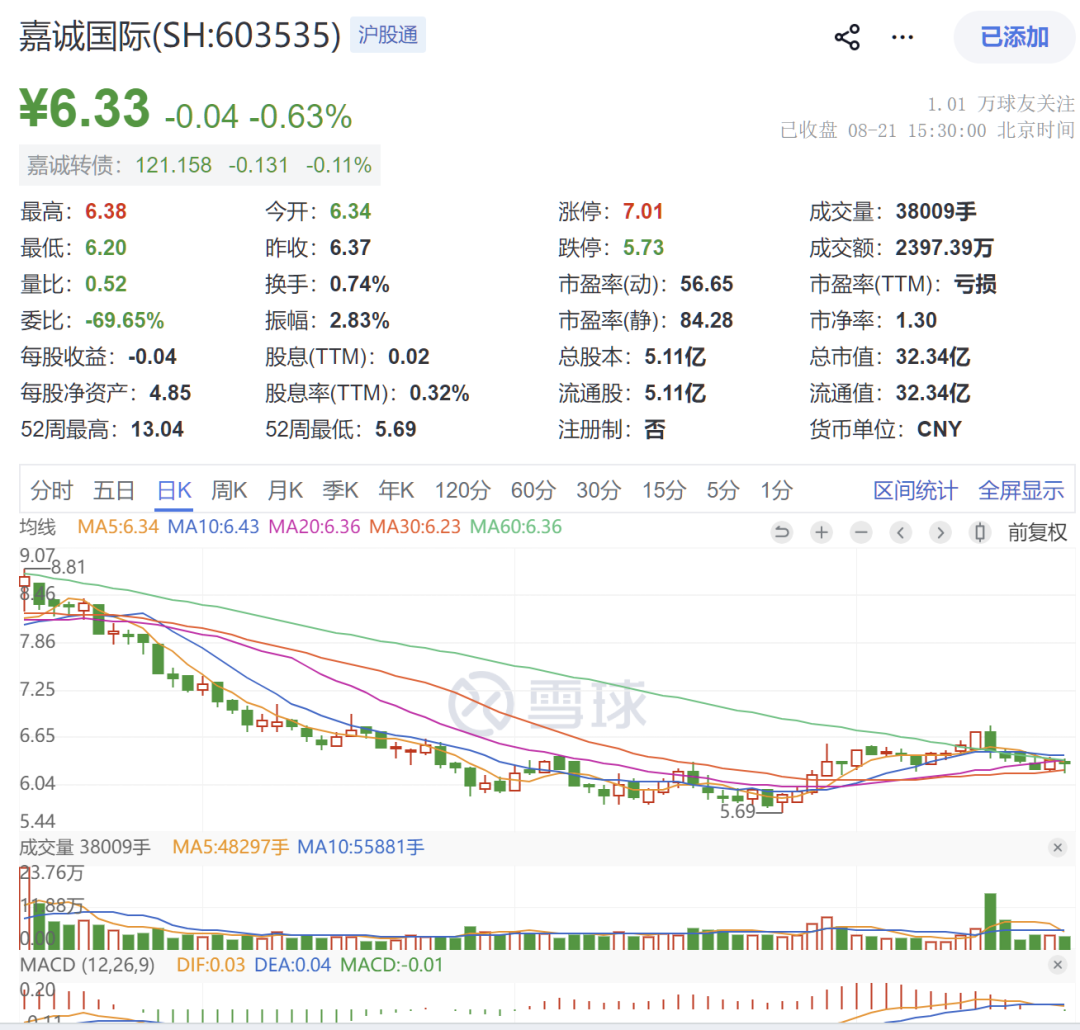Screen dimensions: 1080x1030
Task: Zoom out chart with minus icon
Action: (x=861, y=532)
